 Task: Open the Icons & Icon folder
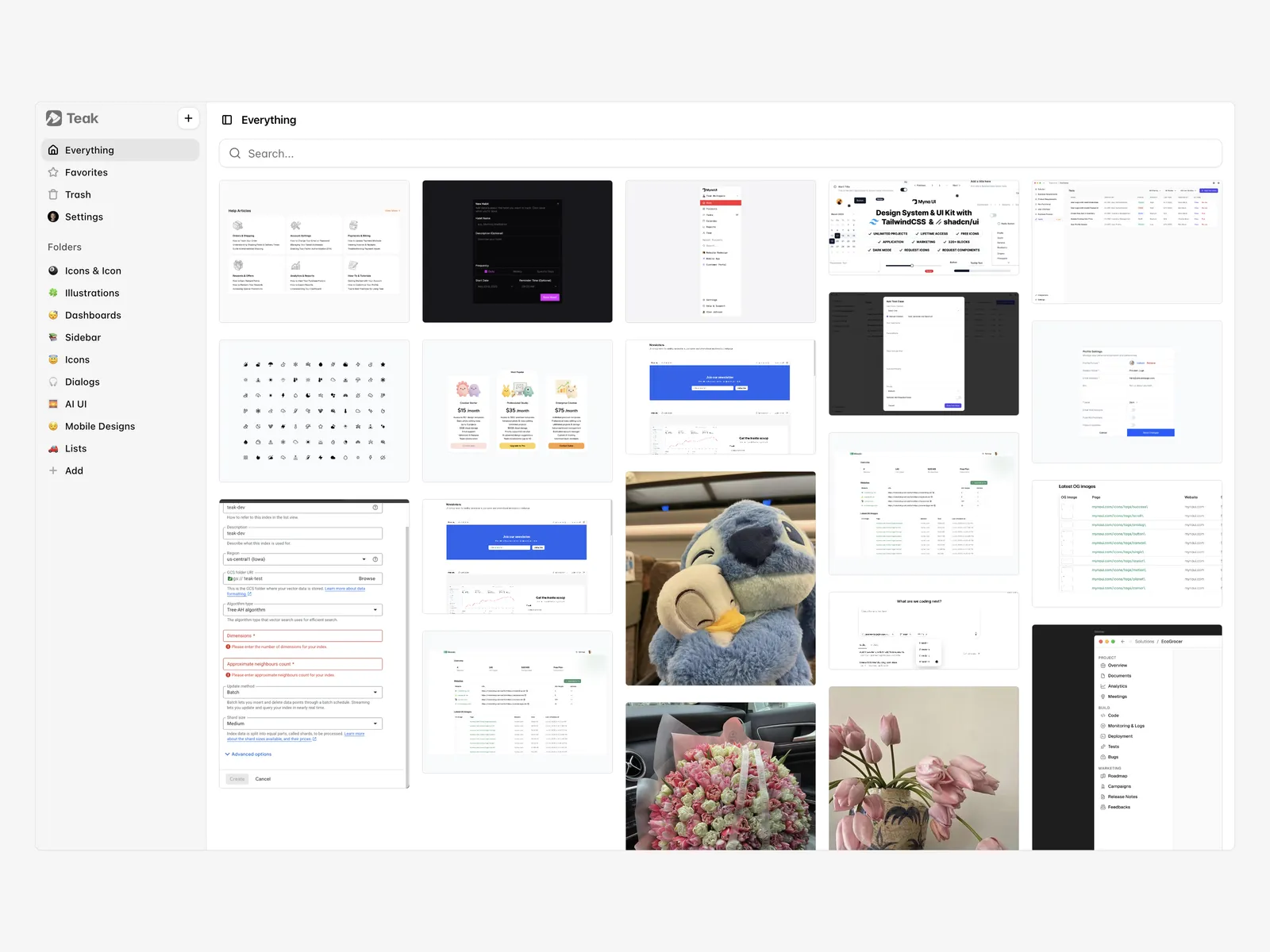point(93,271)
